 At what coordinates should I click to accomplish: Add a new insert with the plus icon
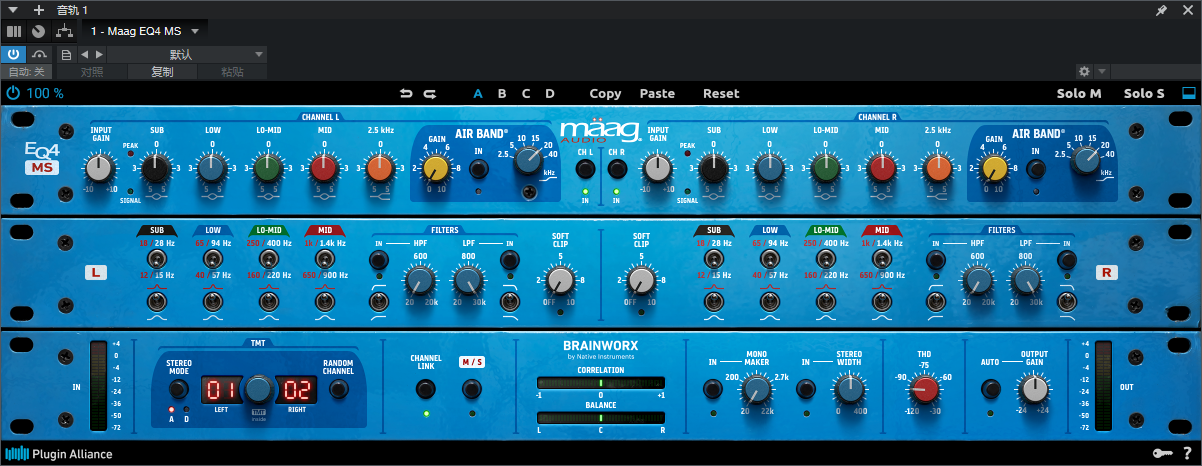pos(39,10)
